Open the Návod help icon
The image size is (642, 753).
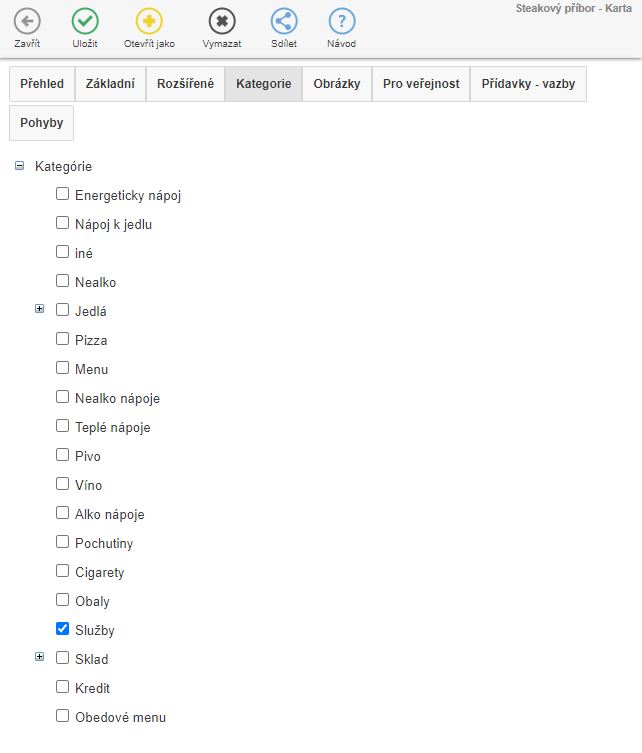point(341,21)
